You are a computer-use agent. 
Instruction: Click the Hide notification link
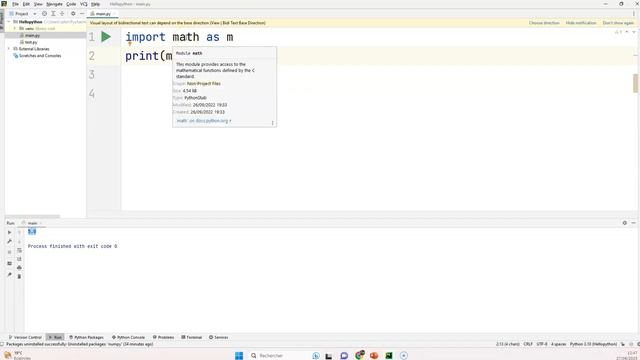click(581, 23)
